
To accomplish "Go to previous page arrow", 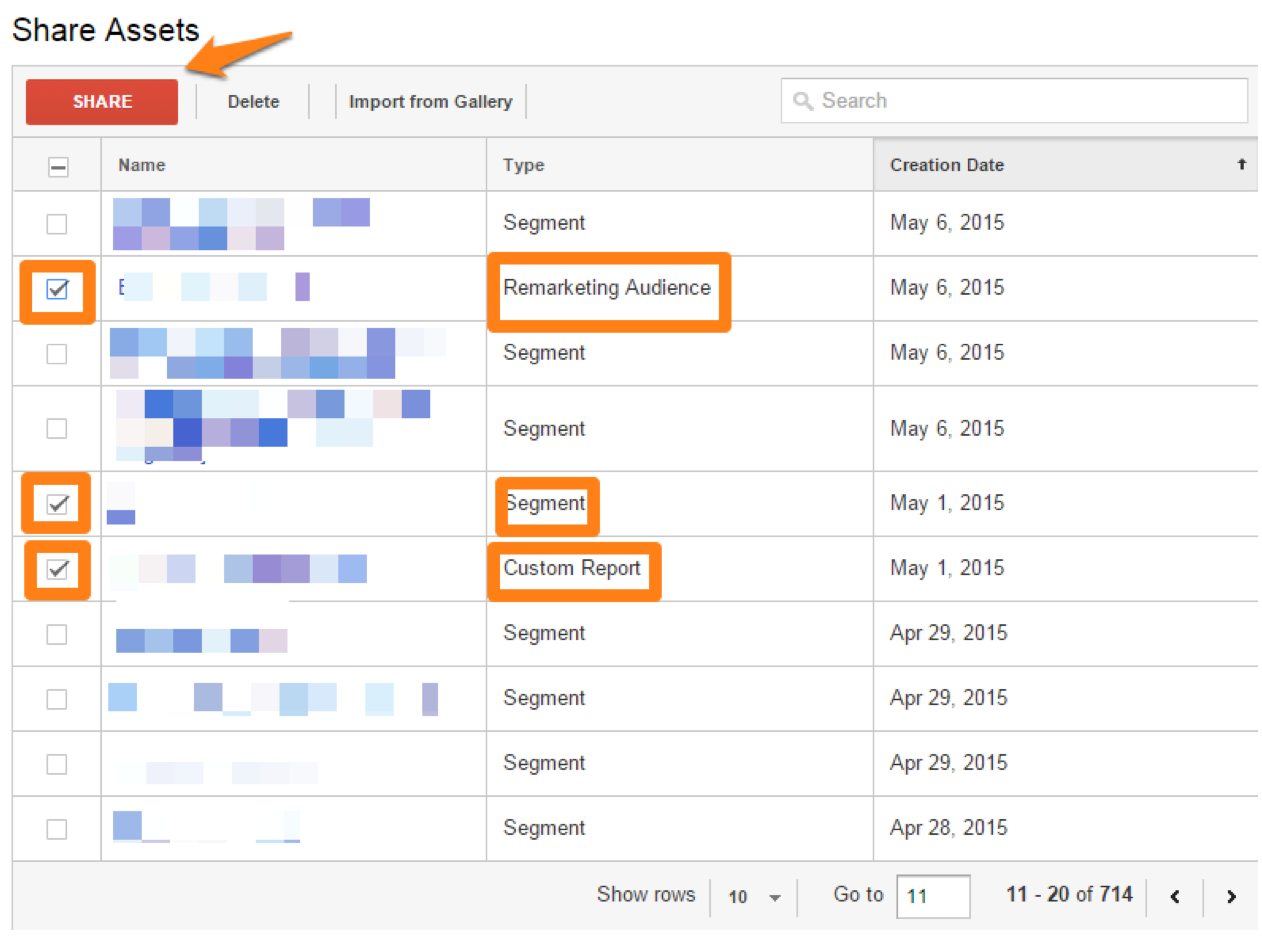I will [1175, 897].
